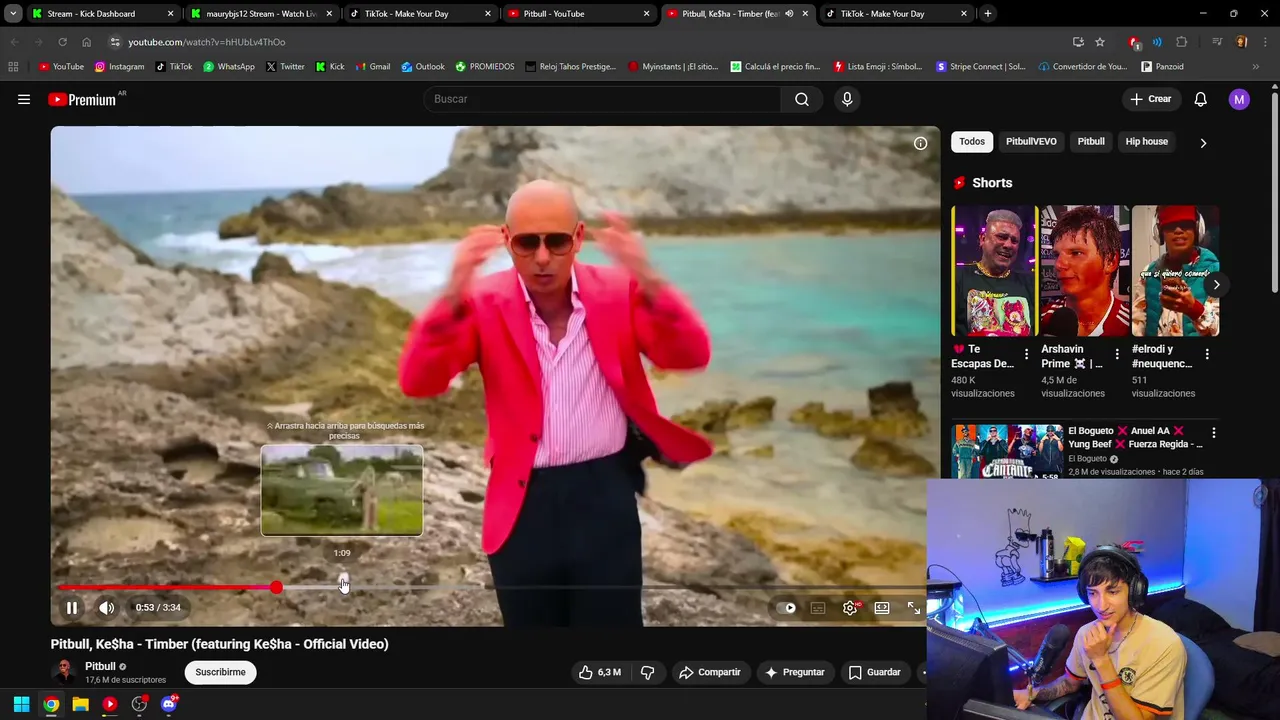Open the Gmail bookmark
The image size is (1280, 720).
click(373, 67)
